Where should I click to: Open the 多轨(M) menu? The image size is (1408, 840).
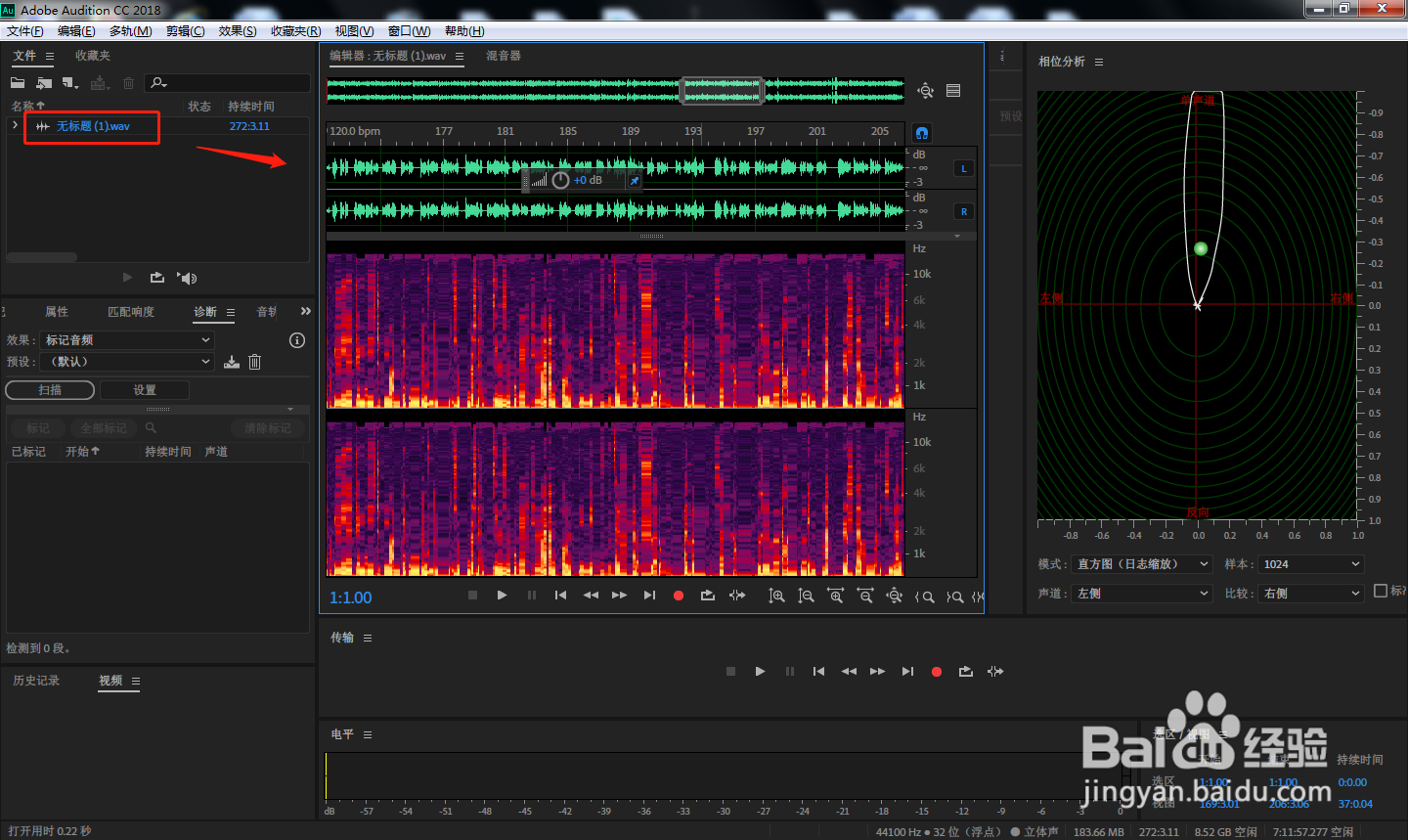coord(131,31)
